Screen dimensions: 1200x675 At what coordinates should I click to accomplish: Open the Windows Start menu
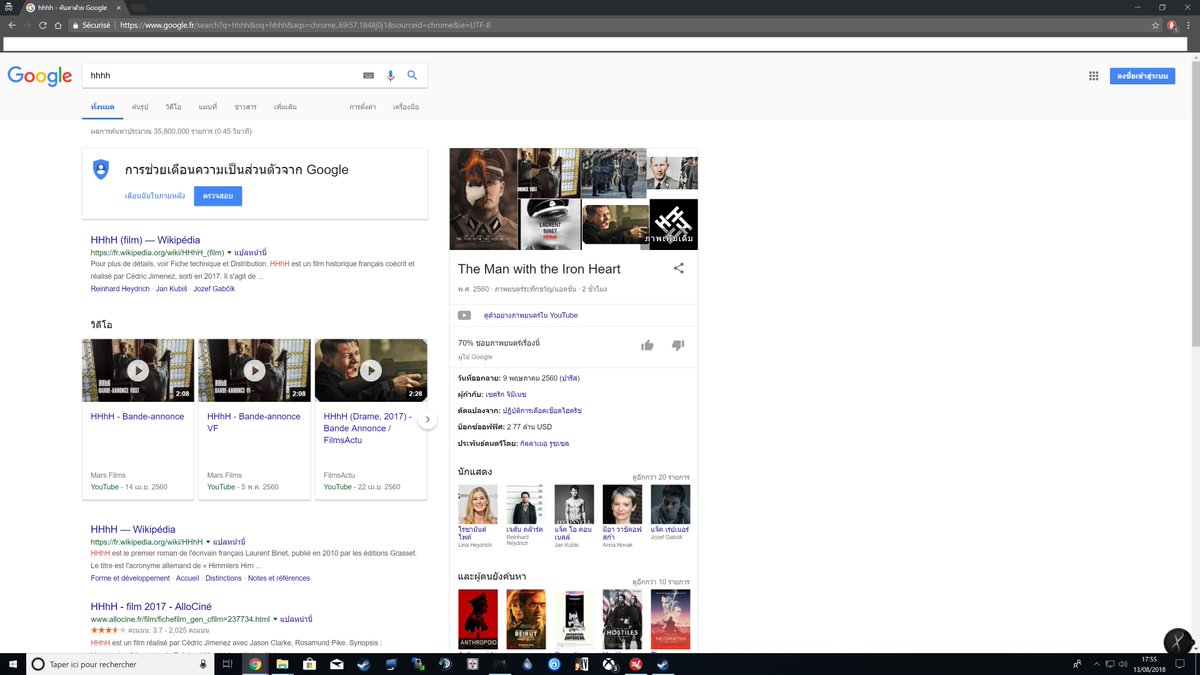[x=12, y=664]
